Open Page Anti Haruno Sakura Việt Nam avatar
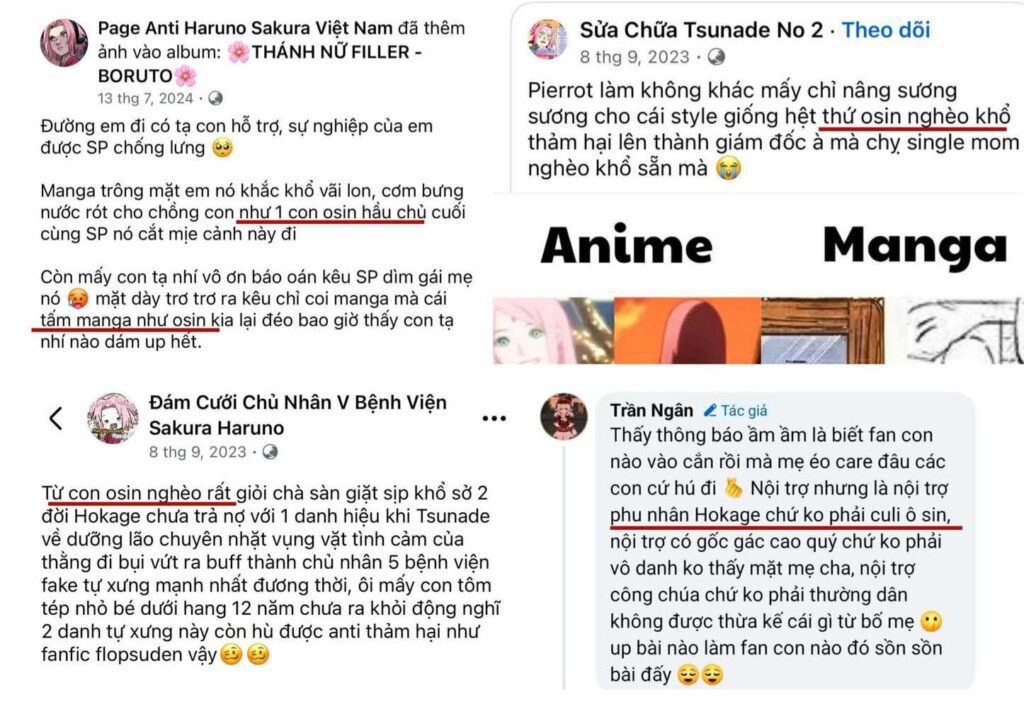The width and height of the screenshot is (1024, 714). 63,42
